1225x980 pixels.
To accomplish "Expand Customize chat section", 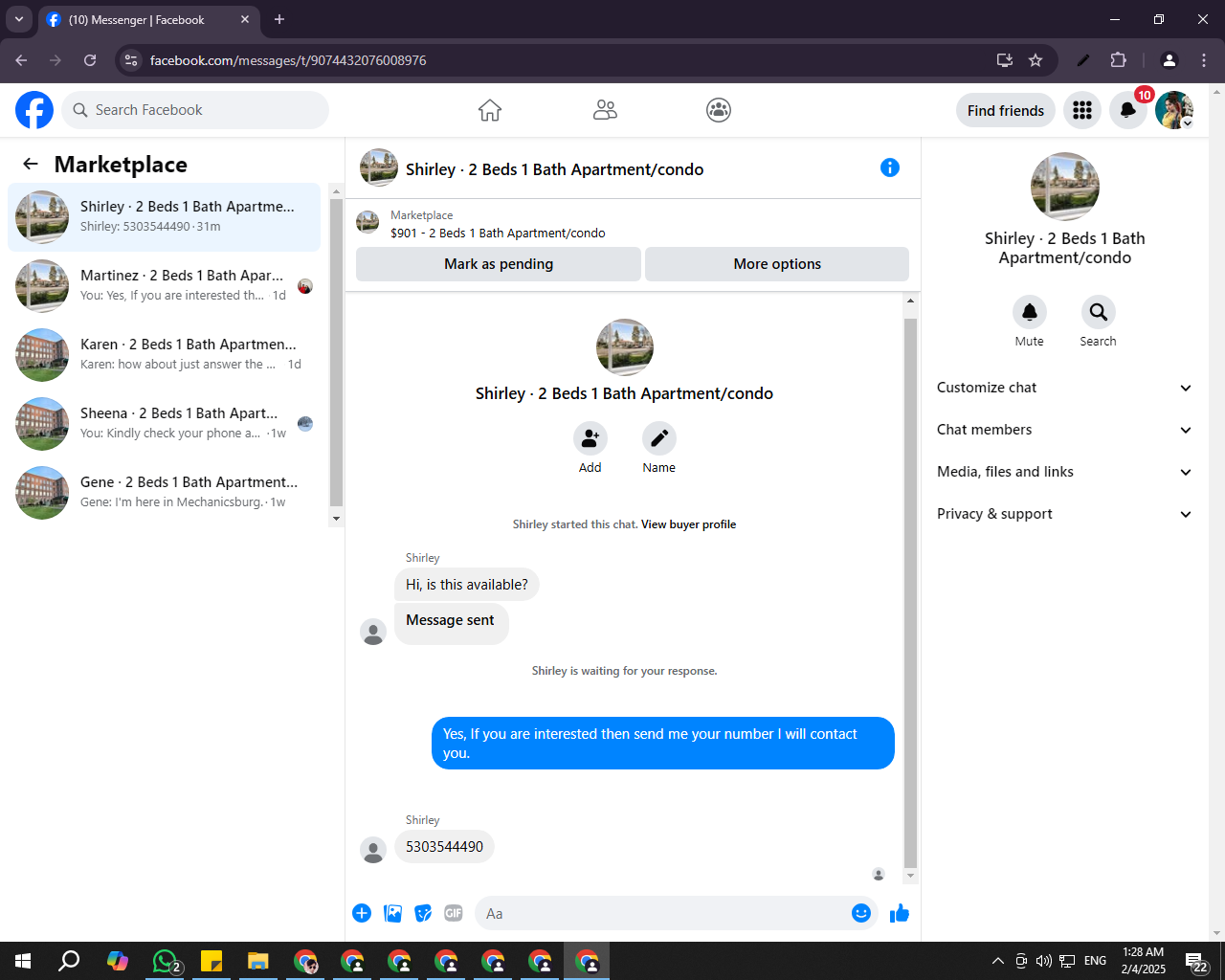I will tap(1065, 388).
